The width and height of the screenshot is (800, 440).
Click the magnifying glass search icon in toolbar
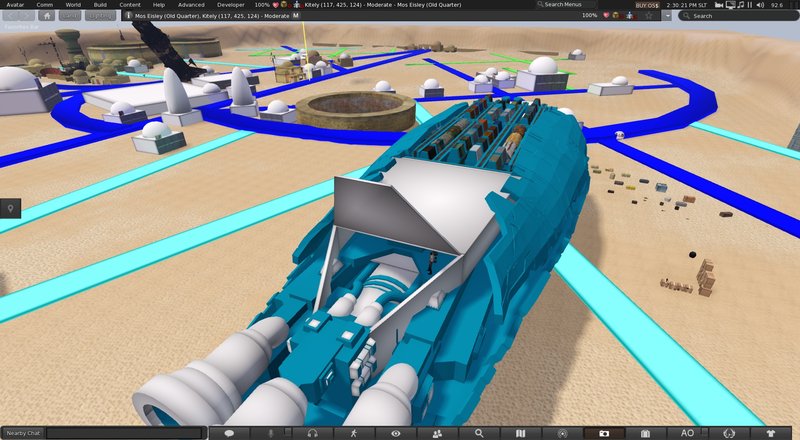[x=479, y=433]
